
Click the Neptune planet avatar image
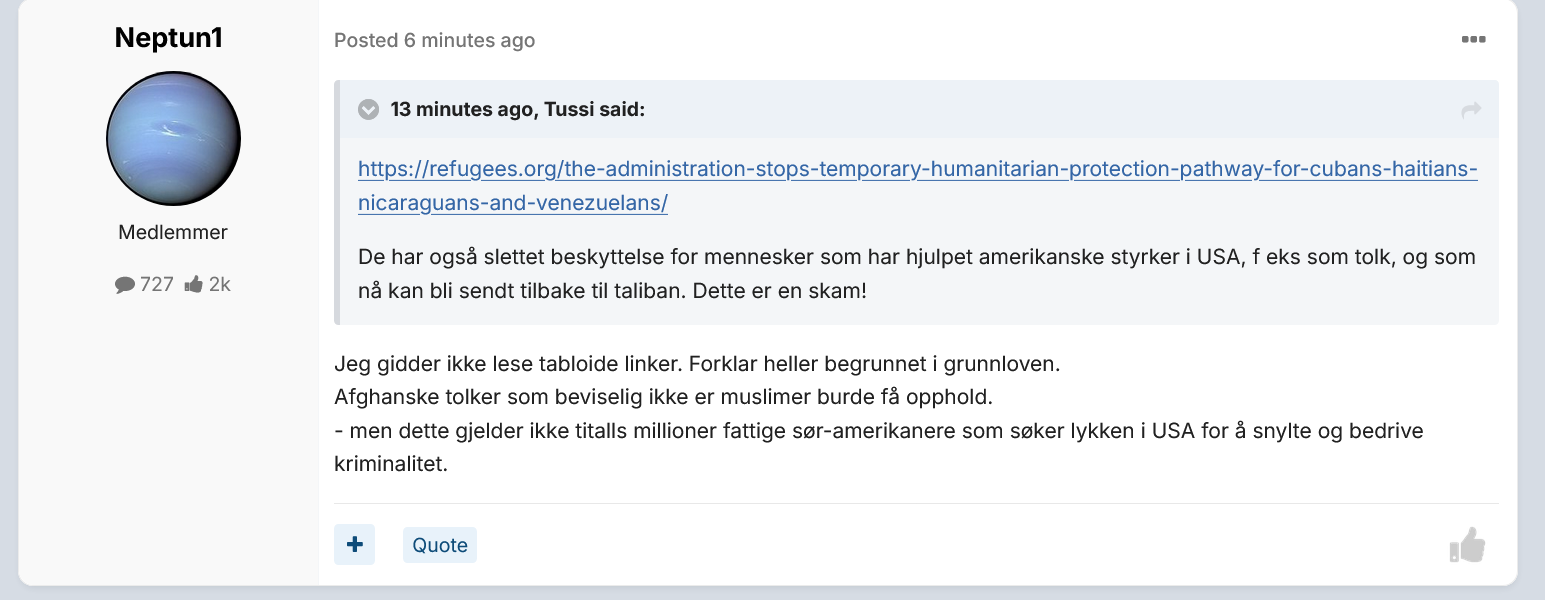click(x=173, y=138)
